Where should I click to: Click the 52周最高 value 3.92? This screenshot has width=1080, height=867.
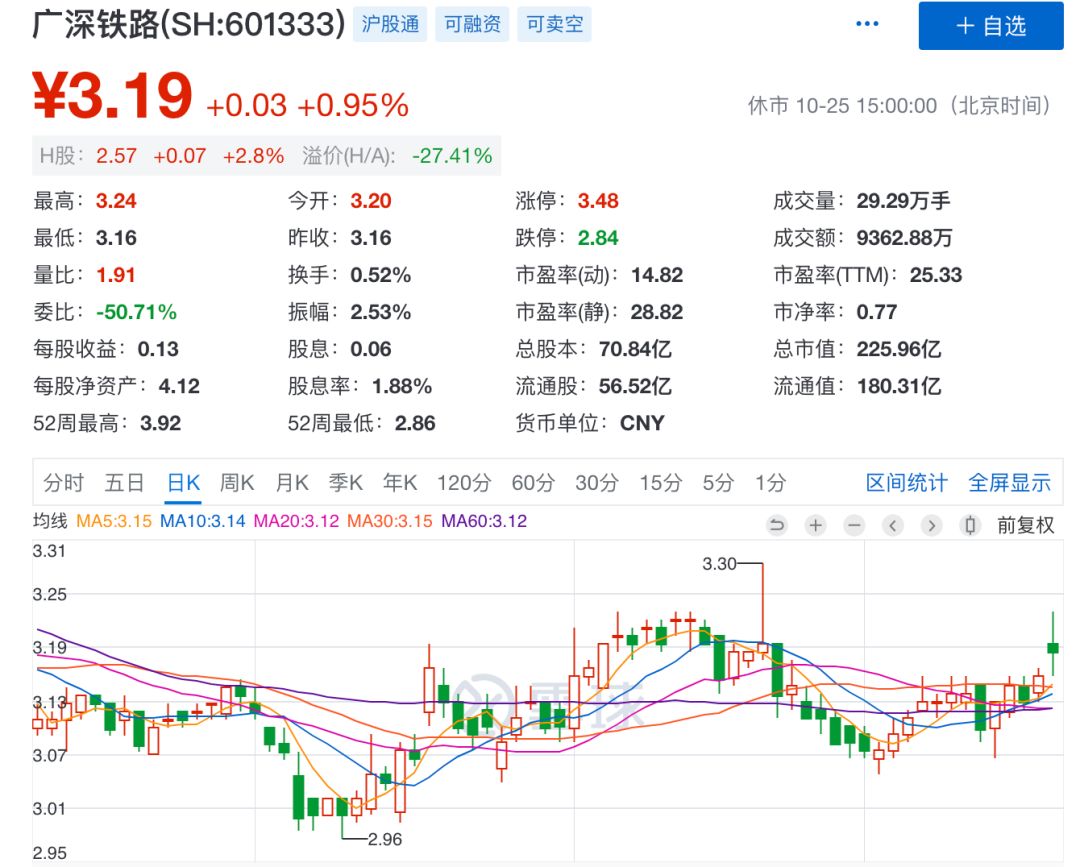coord(160,423)
